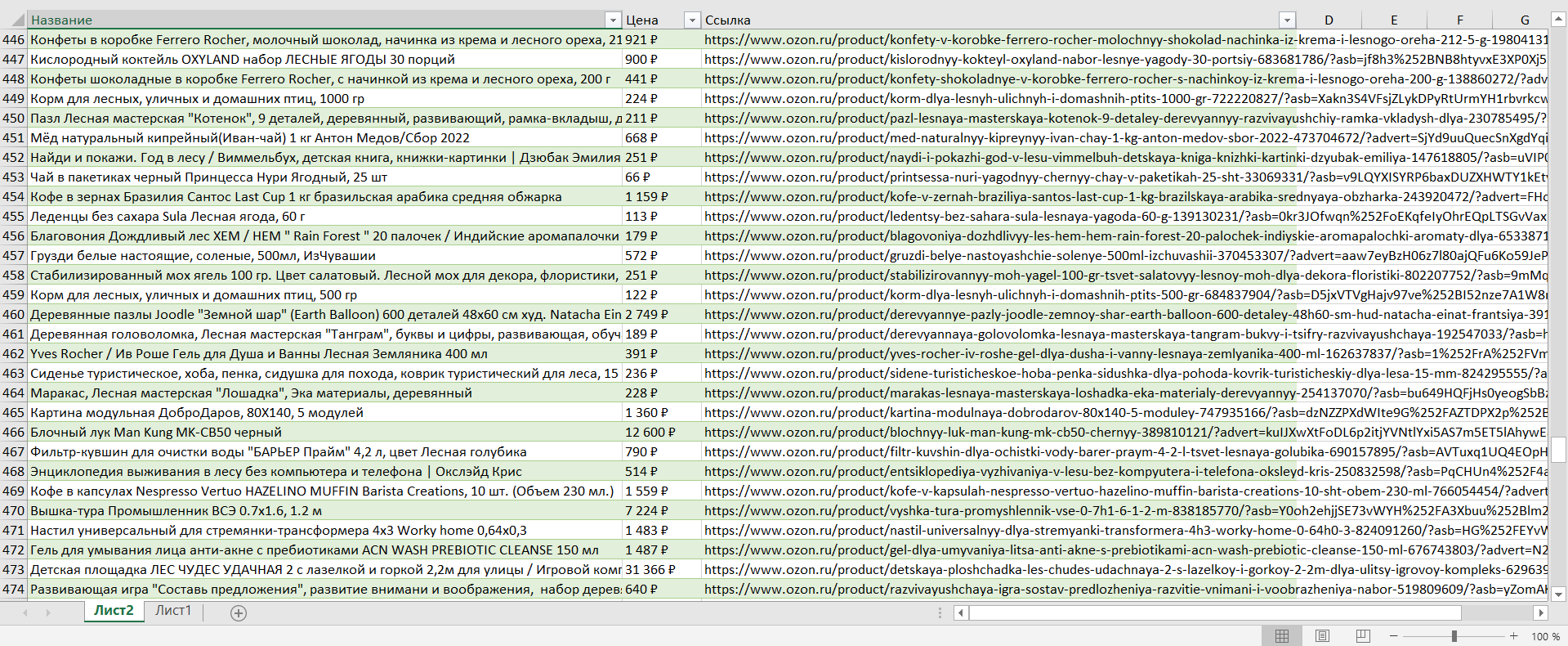Select Пазл Лесная мастерская Котенок cell
The height and width of the screenshot is (646, 1568).
pos(325,118)
